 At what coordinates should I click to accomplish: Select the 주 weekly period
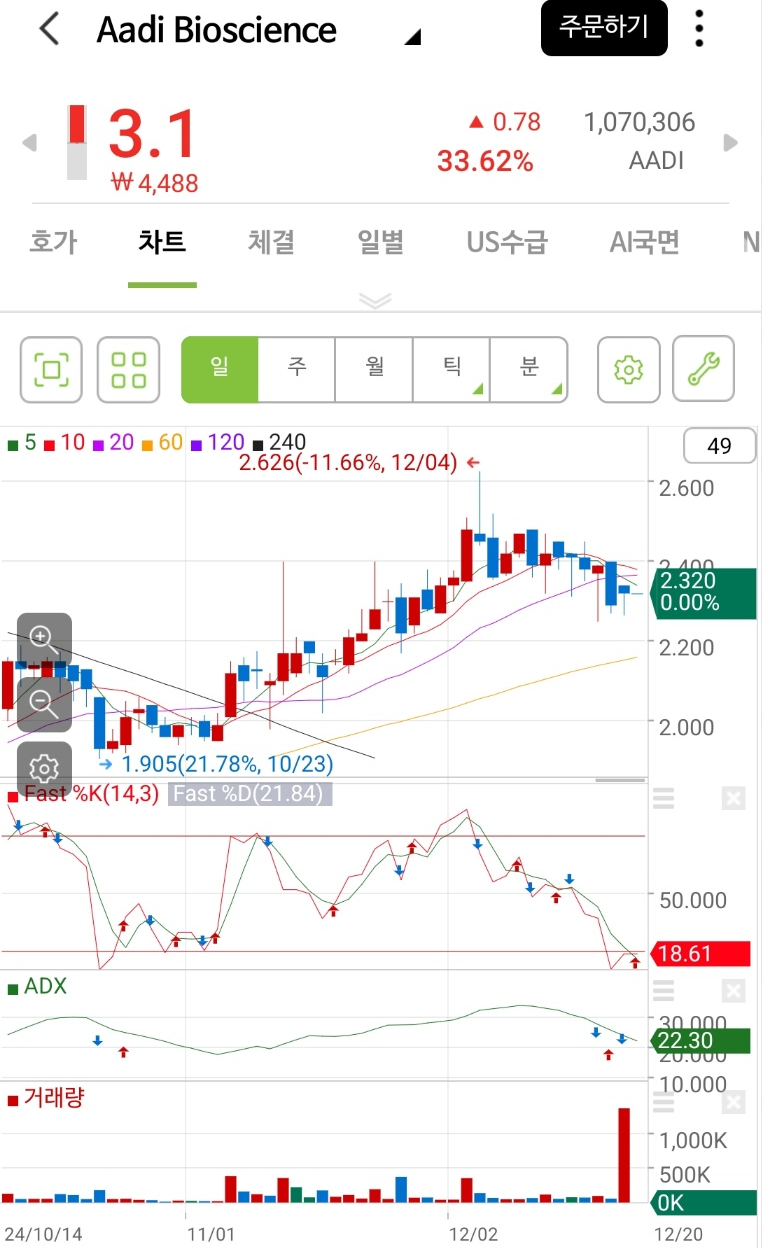tap(297, 370)
